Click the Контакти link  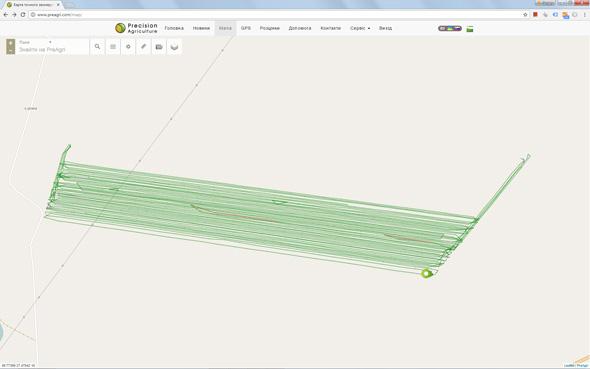coord(330,28)
